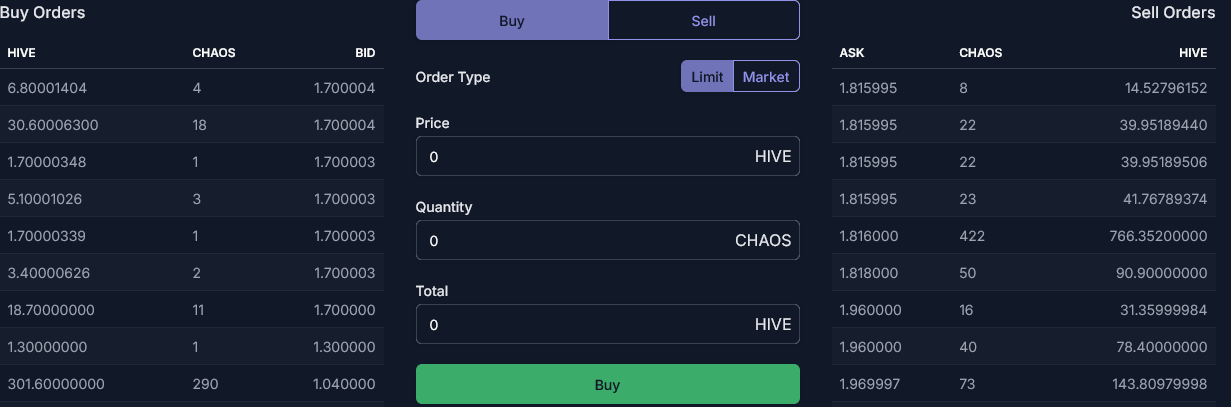This screenshot has height=407, width=1231.
Task: Select buy order totaling 18.70000000 HIVE
Action: tap(192, 310)
